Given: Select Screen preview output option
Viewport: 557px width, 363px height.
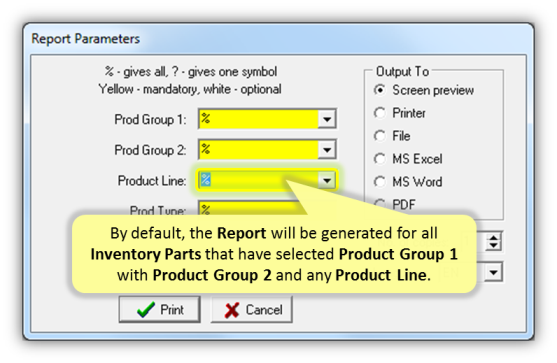Looking at the screenshot, I should 380,90.
